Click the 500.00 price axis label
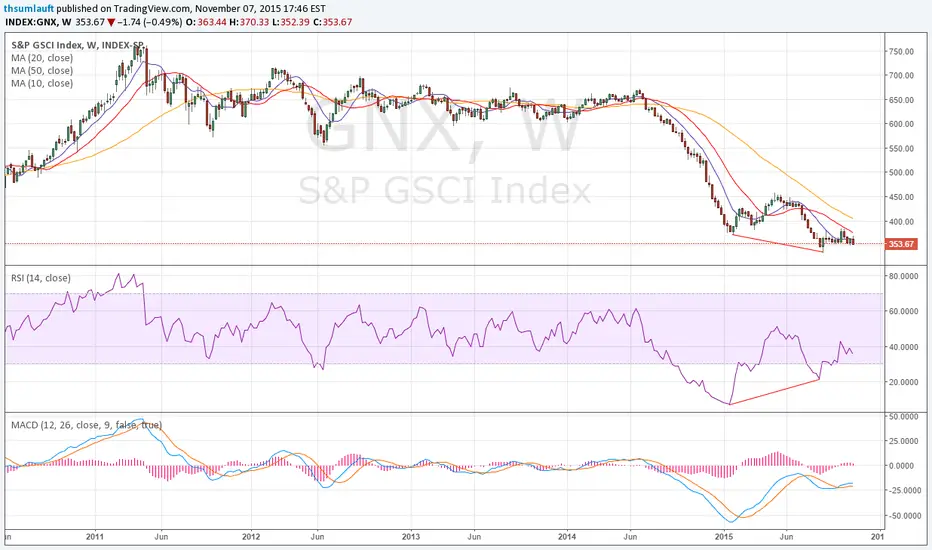The image size is (932, 550). coord(901,172)
